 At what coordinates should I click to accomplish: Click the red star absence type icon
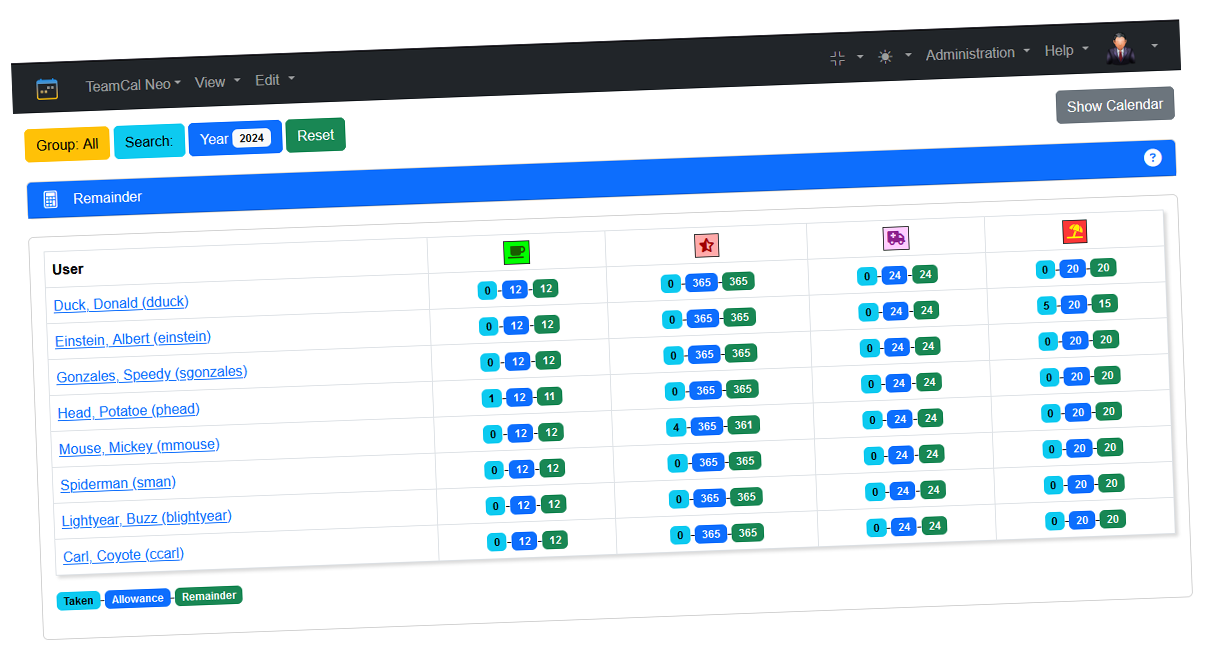tap(706, 245)
